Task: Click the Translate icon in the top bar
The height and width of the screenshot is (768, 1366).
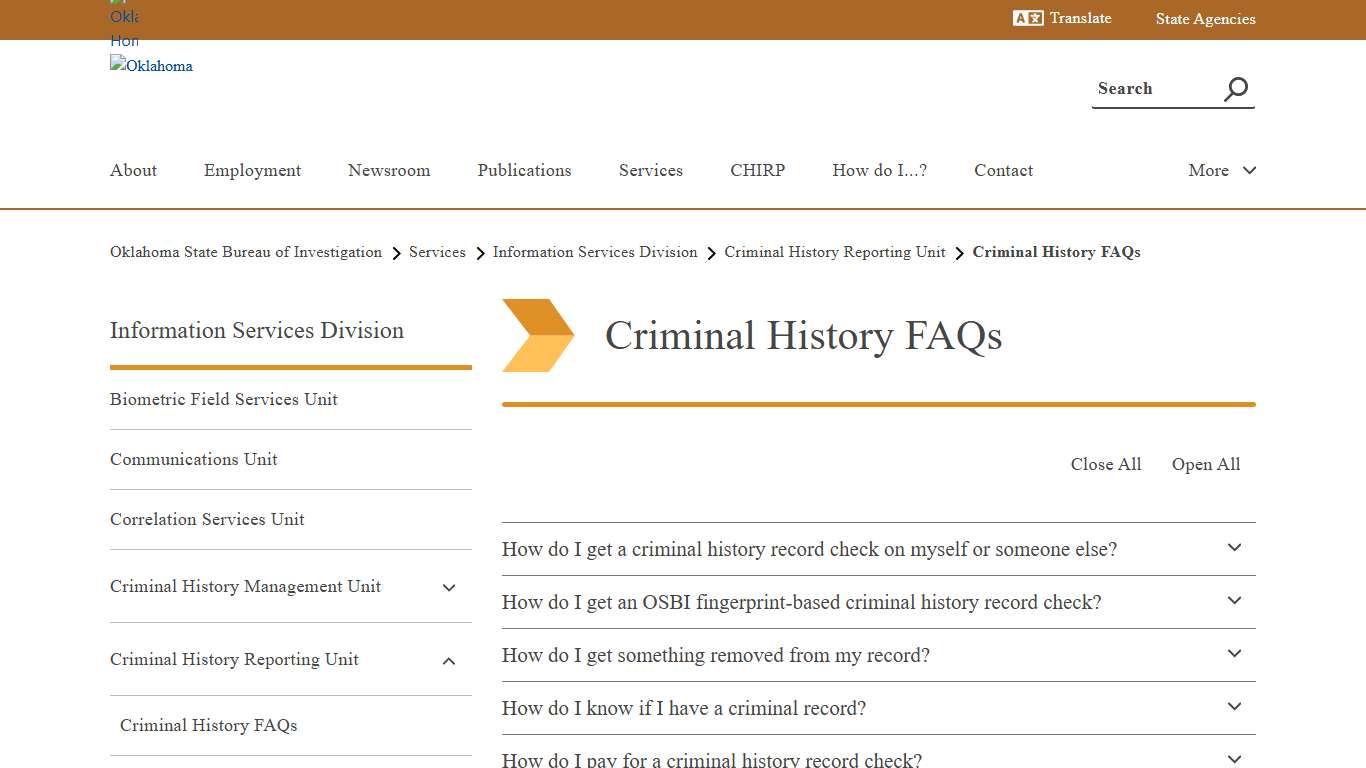Action: [1029, 17]
